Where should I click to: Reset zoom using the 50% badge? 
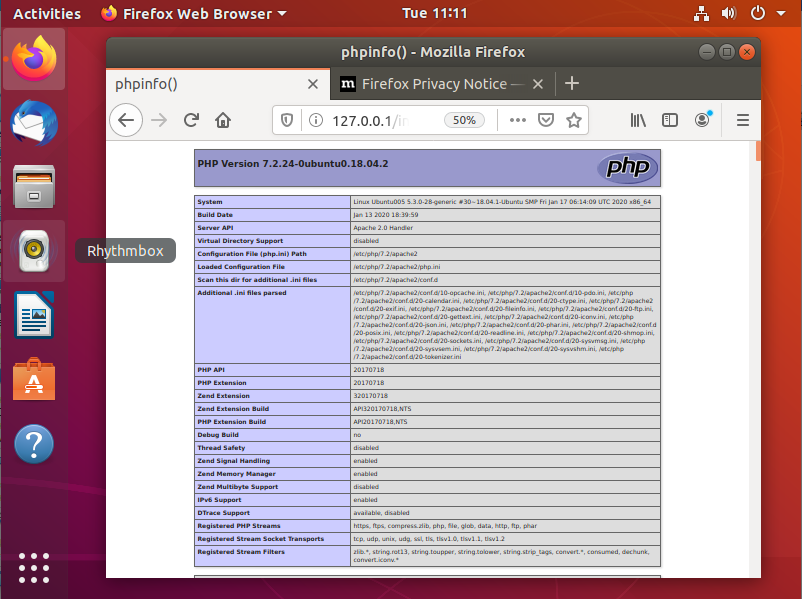(x=464, y=120)
